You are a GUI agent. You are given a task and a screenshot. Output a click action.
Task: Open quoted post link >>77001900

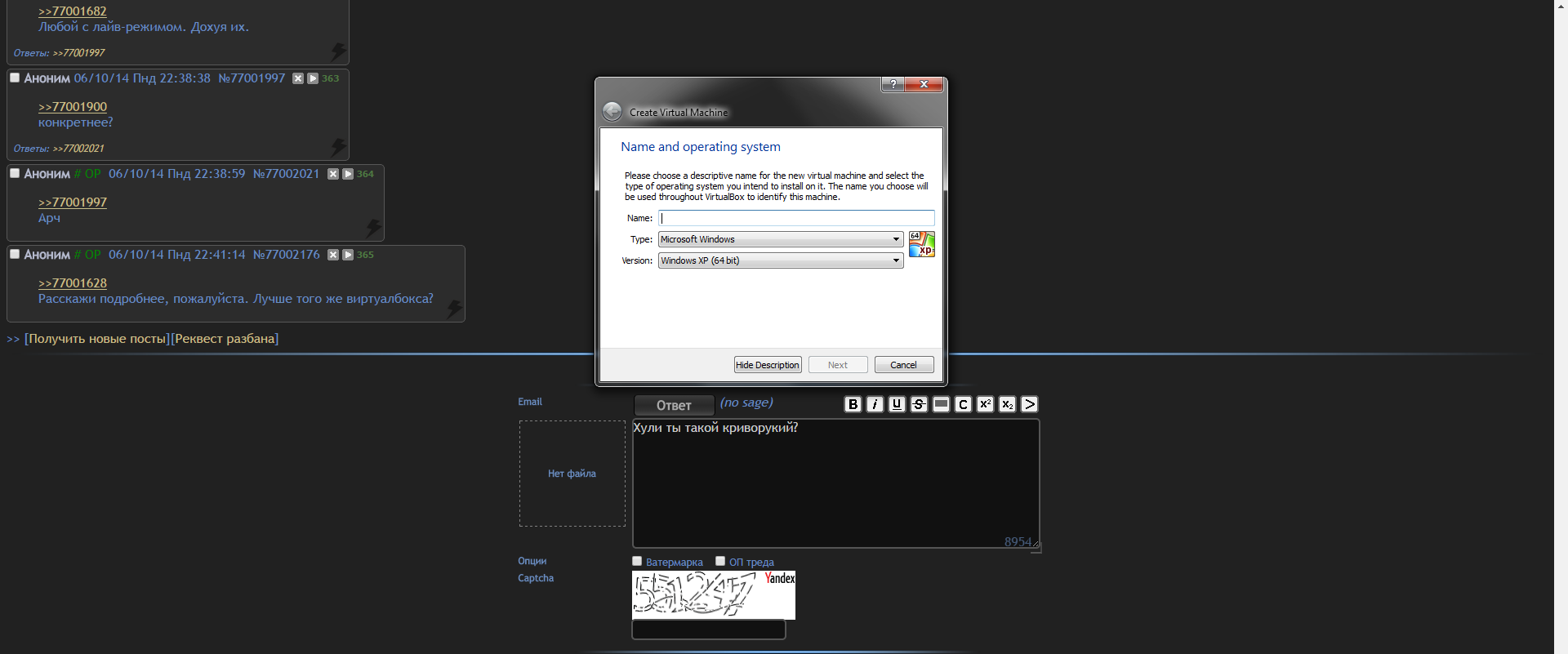tap(73, 107)
